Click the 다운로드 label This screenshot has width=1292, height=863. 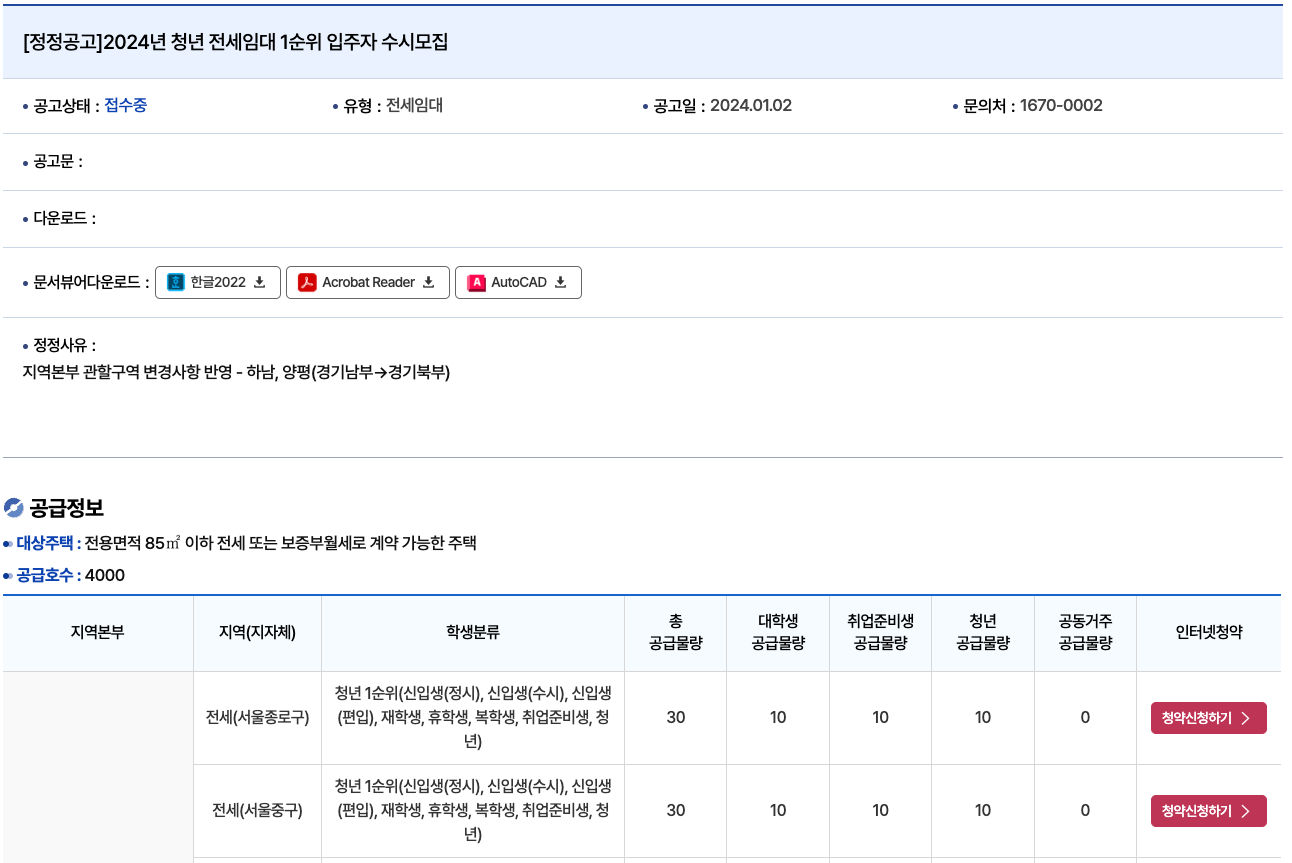(x=65, y=218)
